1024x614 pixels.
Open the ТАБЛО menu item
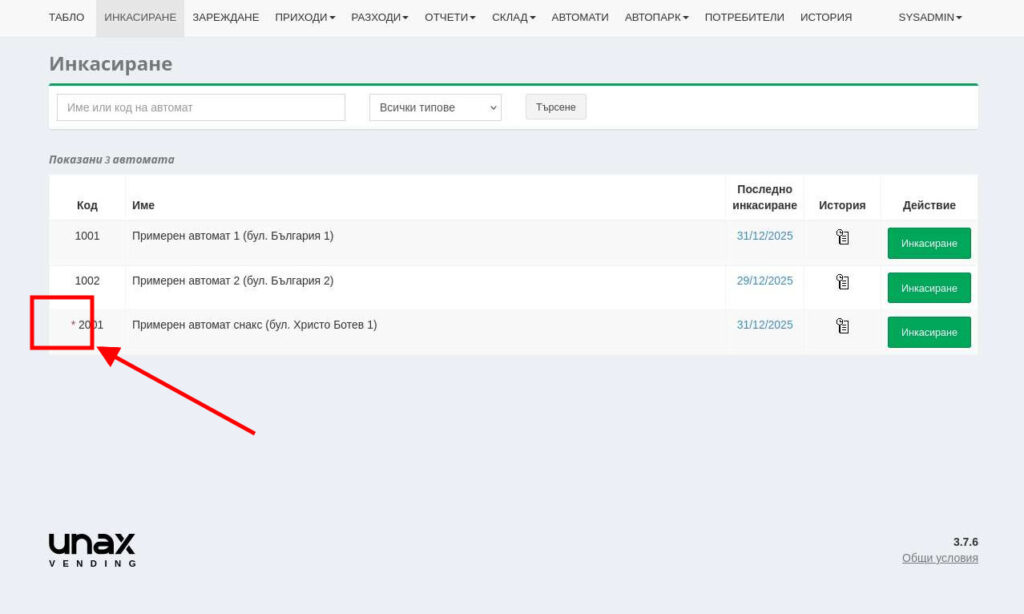67,18
